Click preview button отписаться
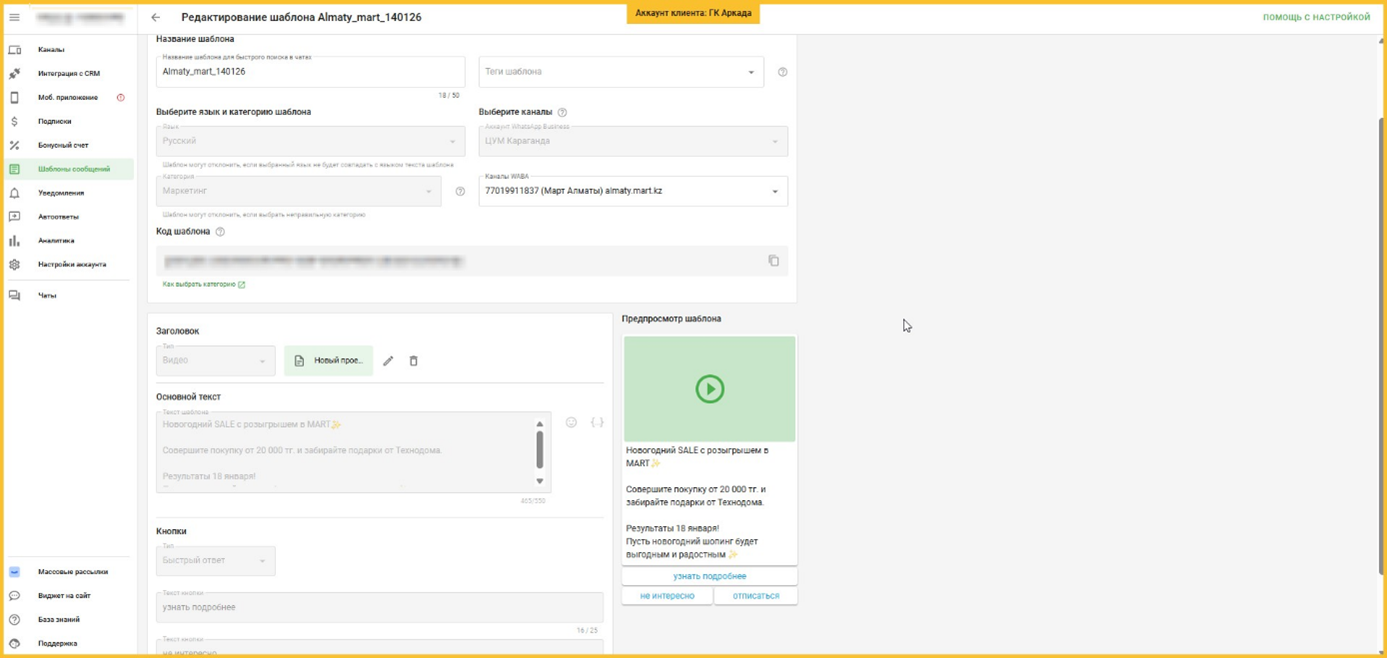 coord(755,596)
